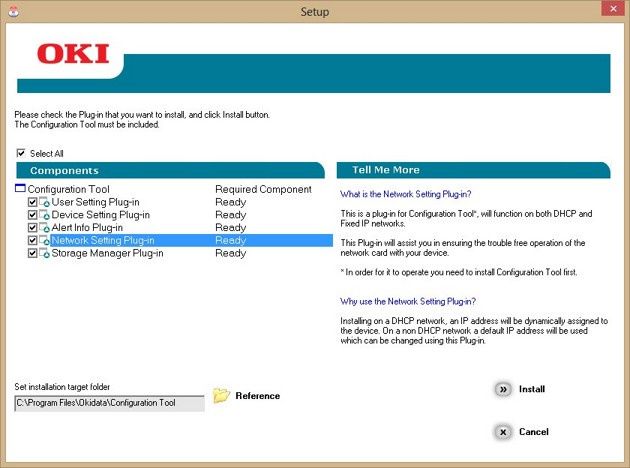Click the installation target folder field
This screenshot has width=630, height=468.
pyautogui.click(x=109, y=403)
